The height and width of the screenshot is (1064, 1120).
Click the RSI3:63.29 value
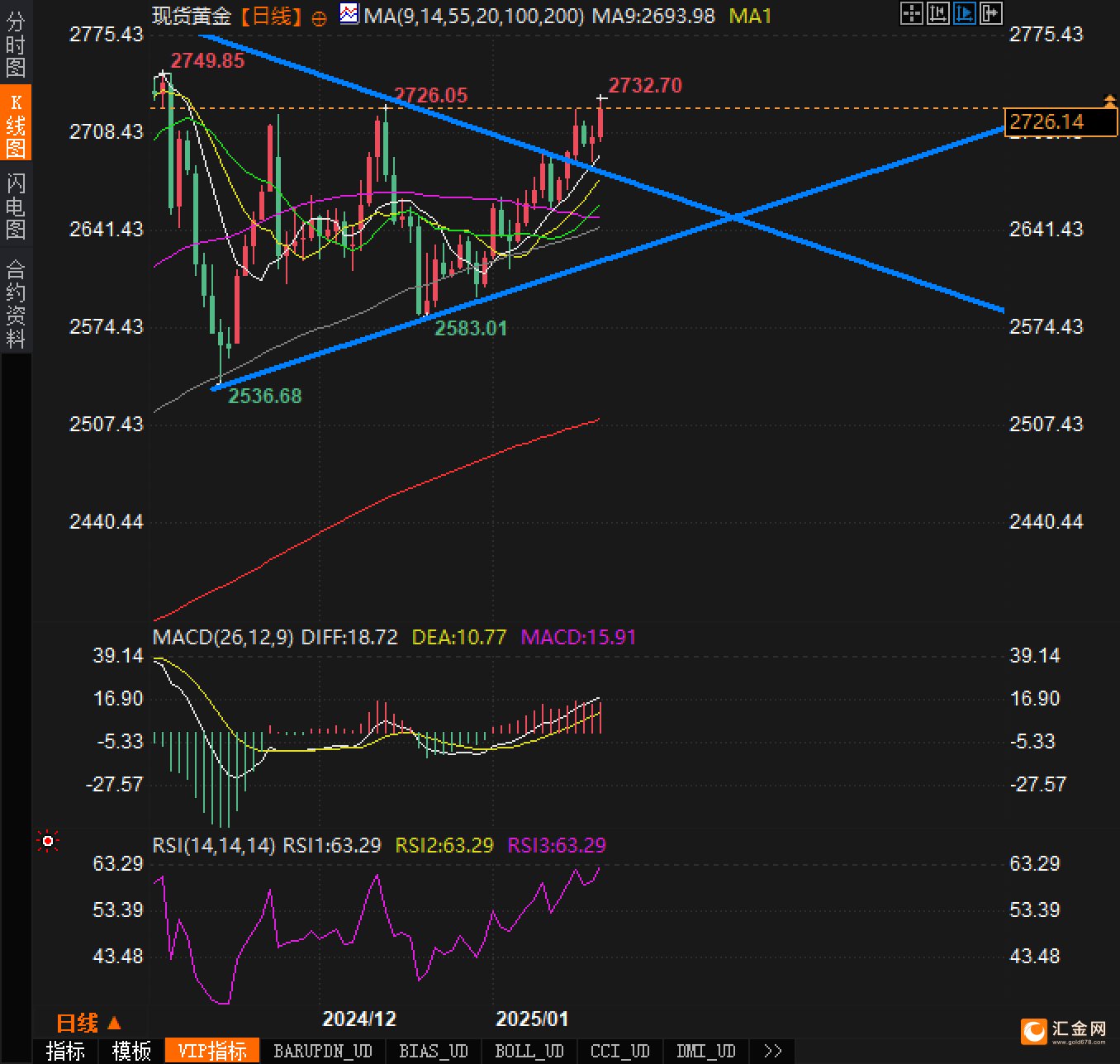point(556,845)
